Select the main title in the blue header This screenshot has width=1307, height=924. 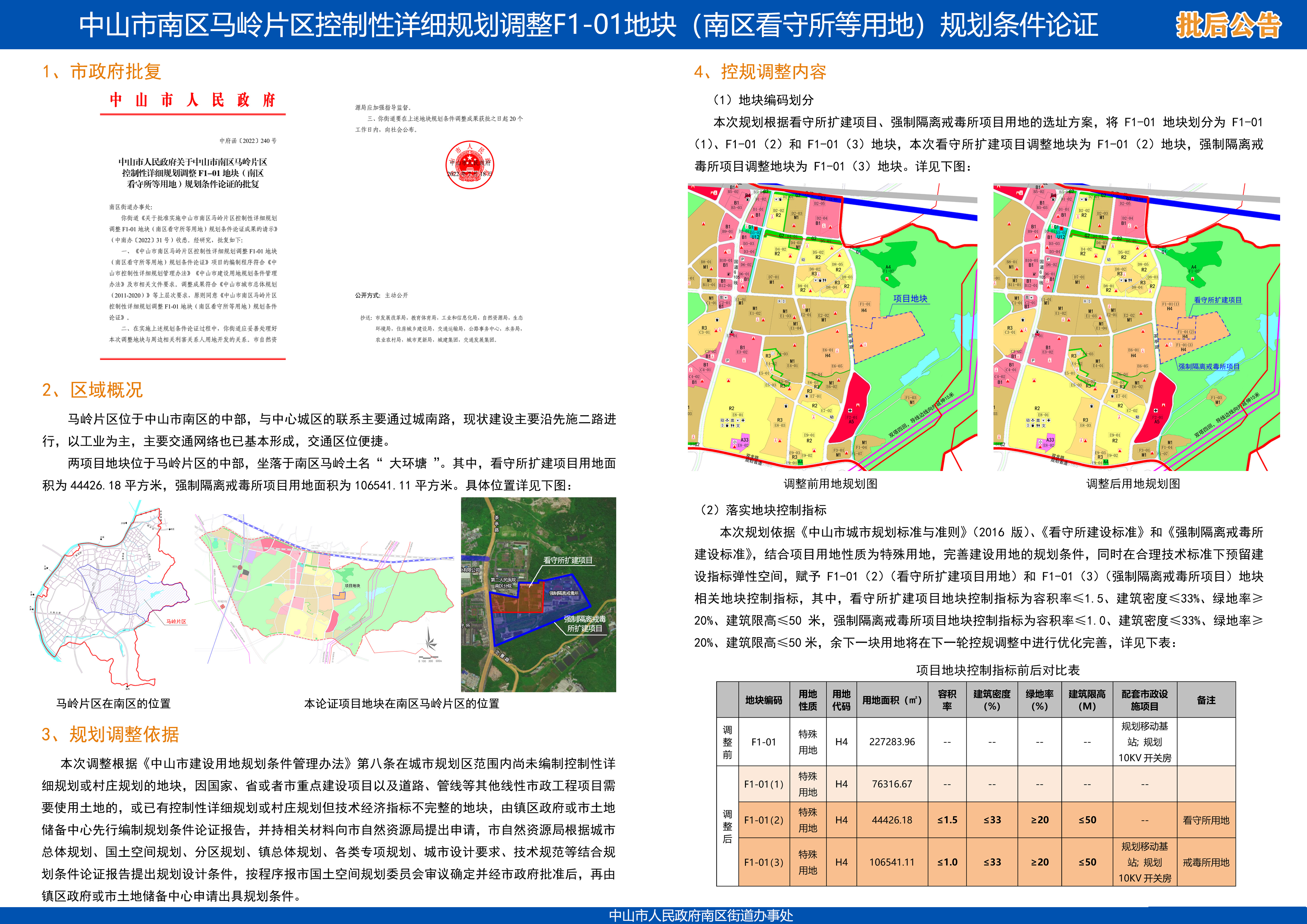coord(588,25)
